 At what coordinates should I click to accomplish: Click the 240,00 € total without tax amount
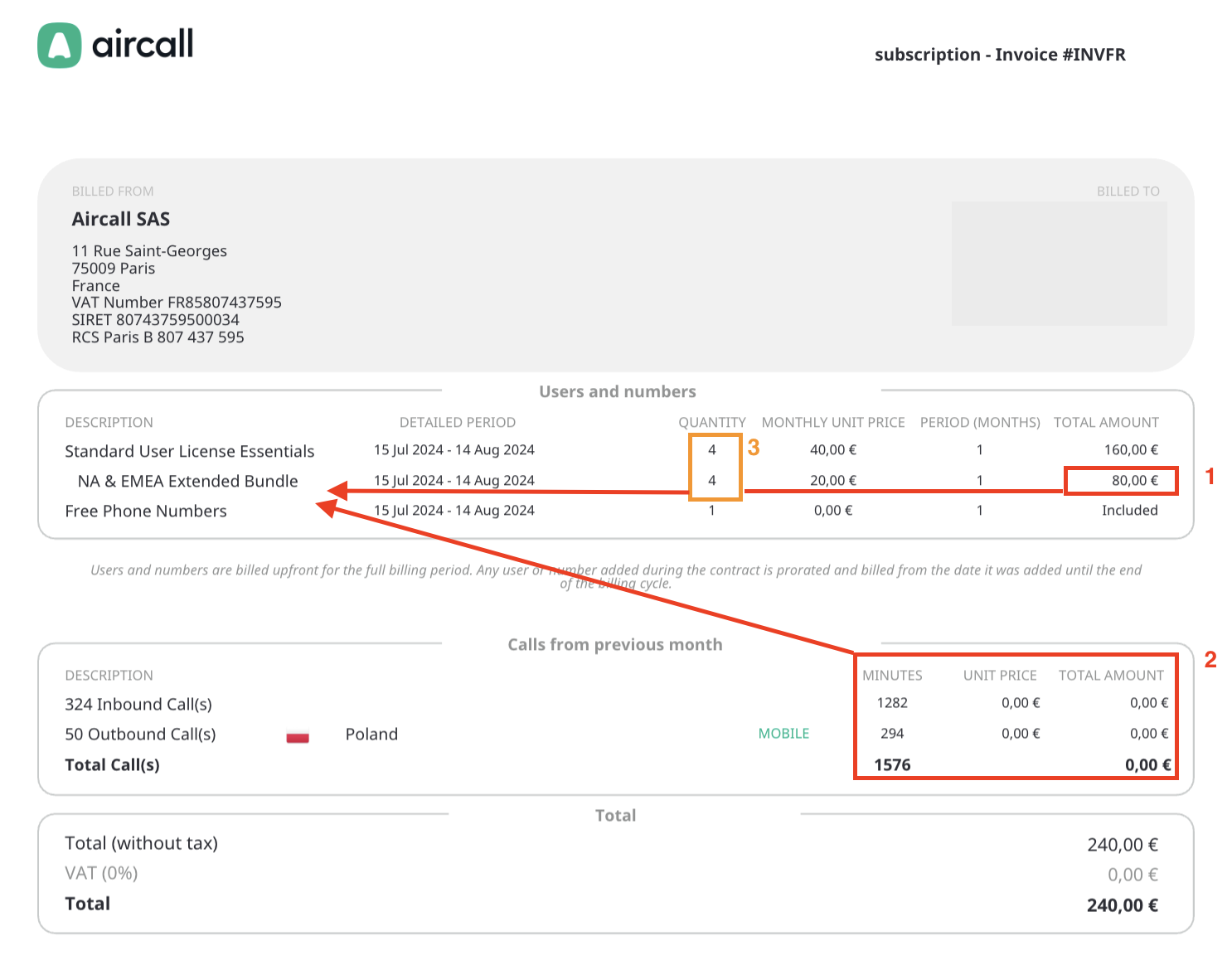point(1123,845)
